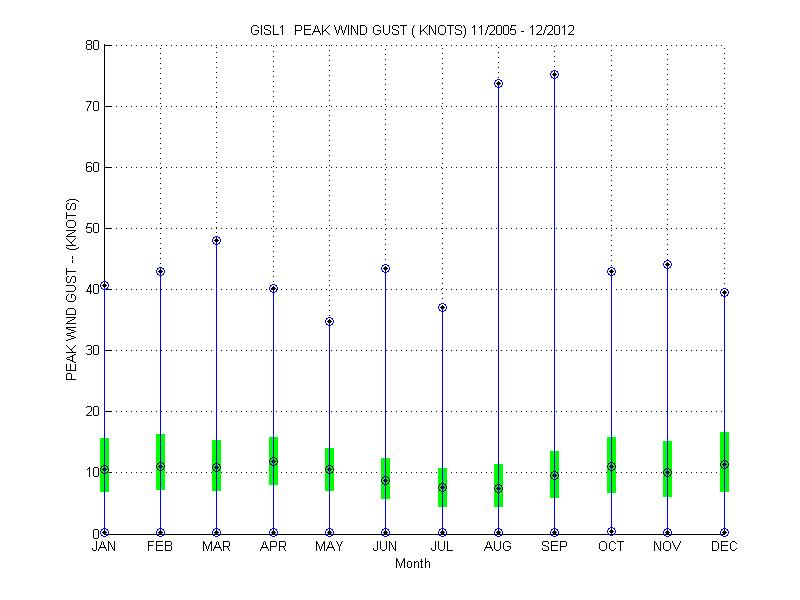Click the y-axis tick value 60
Image resolution: width=800 pixels, height=600 pixels.
92,167
